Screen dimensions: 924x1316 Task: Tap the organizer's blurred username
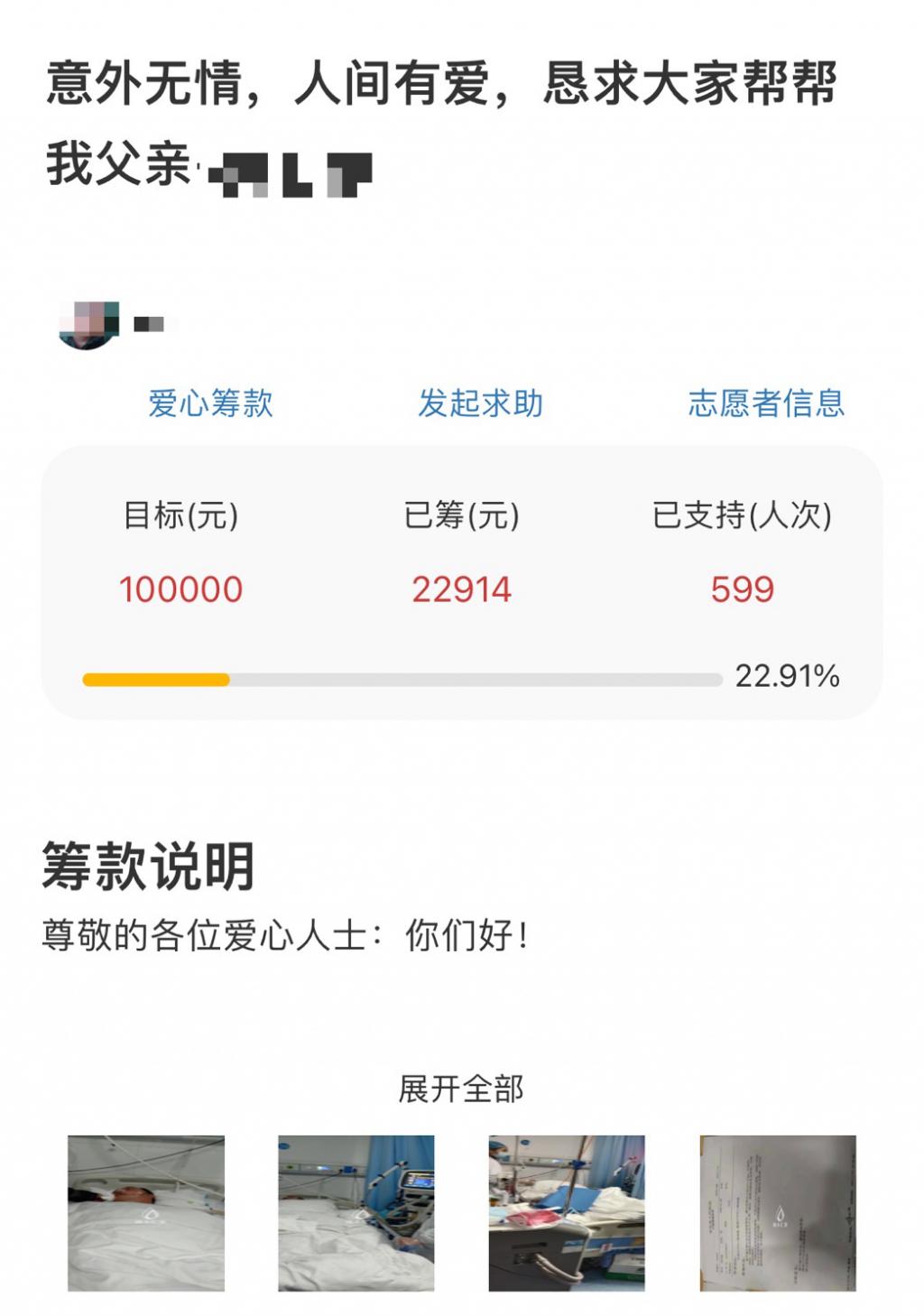[x=149, y=324]
